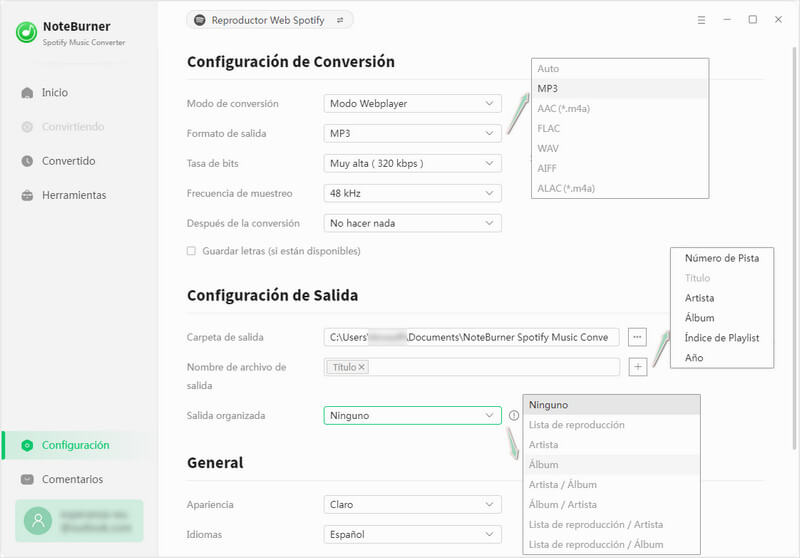800x558 pixels.
Task: Open the Después de la conversión dropdown
Action: point(412,223)
